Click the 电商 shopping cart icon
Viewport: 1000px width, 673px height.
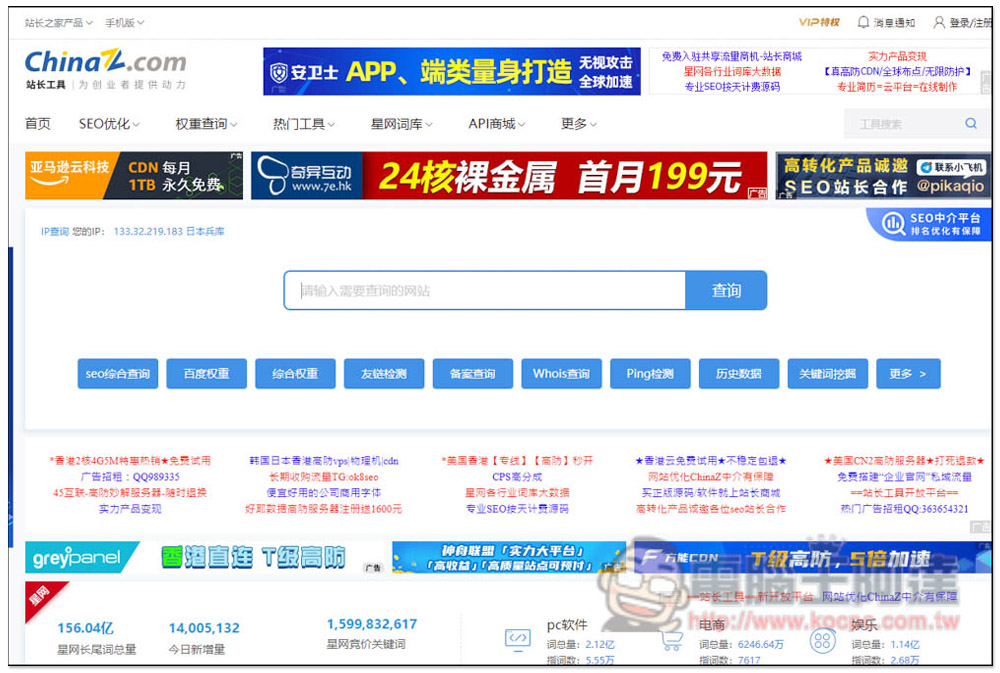(x=671, y=640)
